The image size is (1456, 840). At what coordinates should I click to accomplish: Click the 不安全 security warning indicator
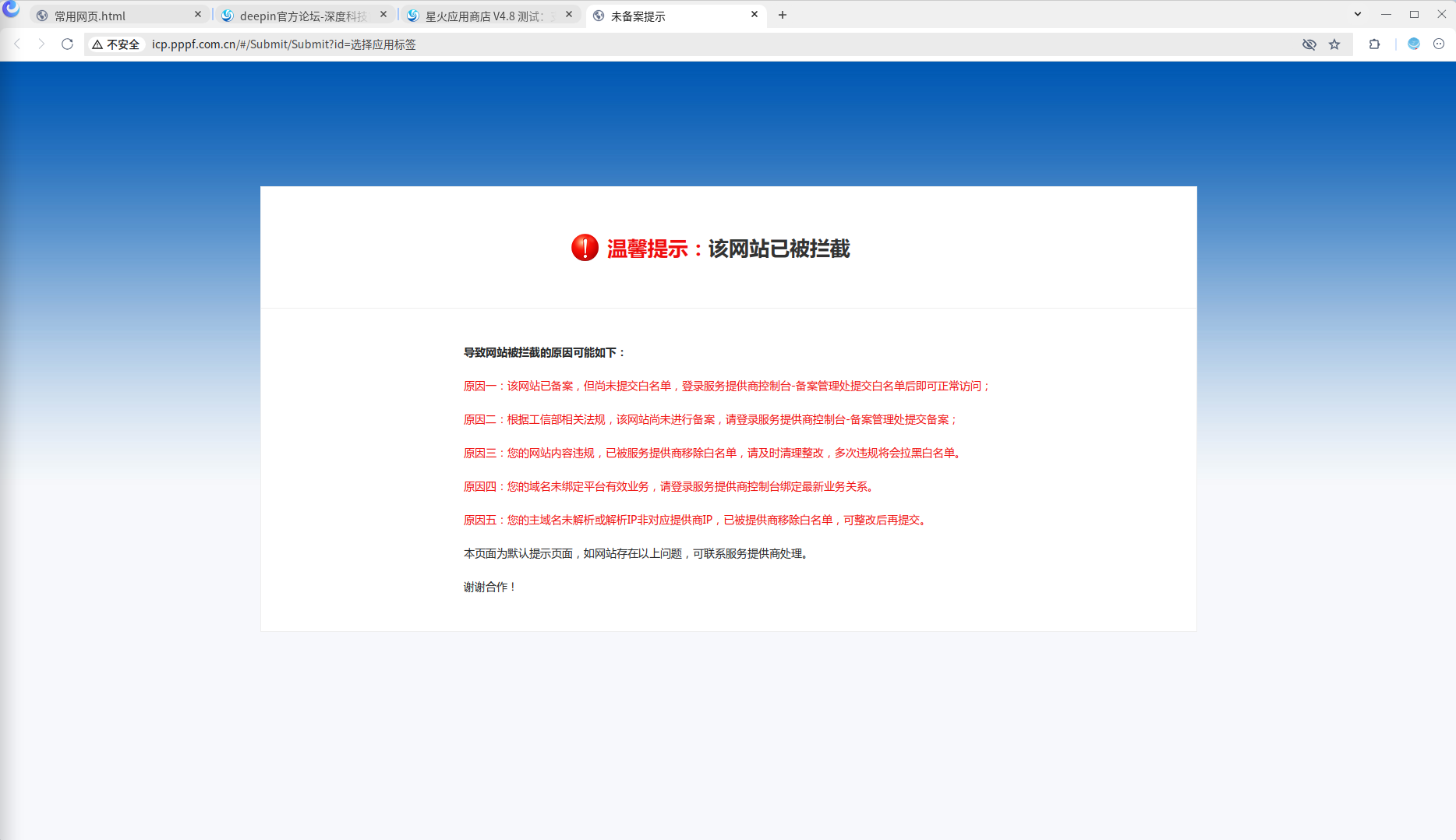point(116,44)
